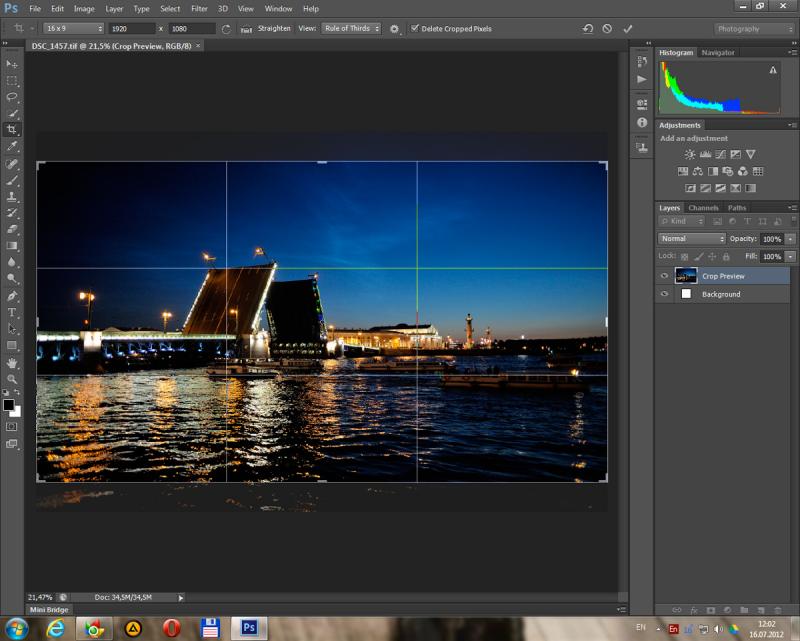Toggle lock transparent pixels
Viewport: 800px width, 641px height.
[685, 256]
